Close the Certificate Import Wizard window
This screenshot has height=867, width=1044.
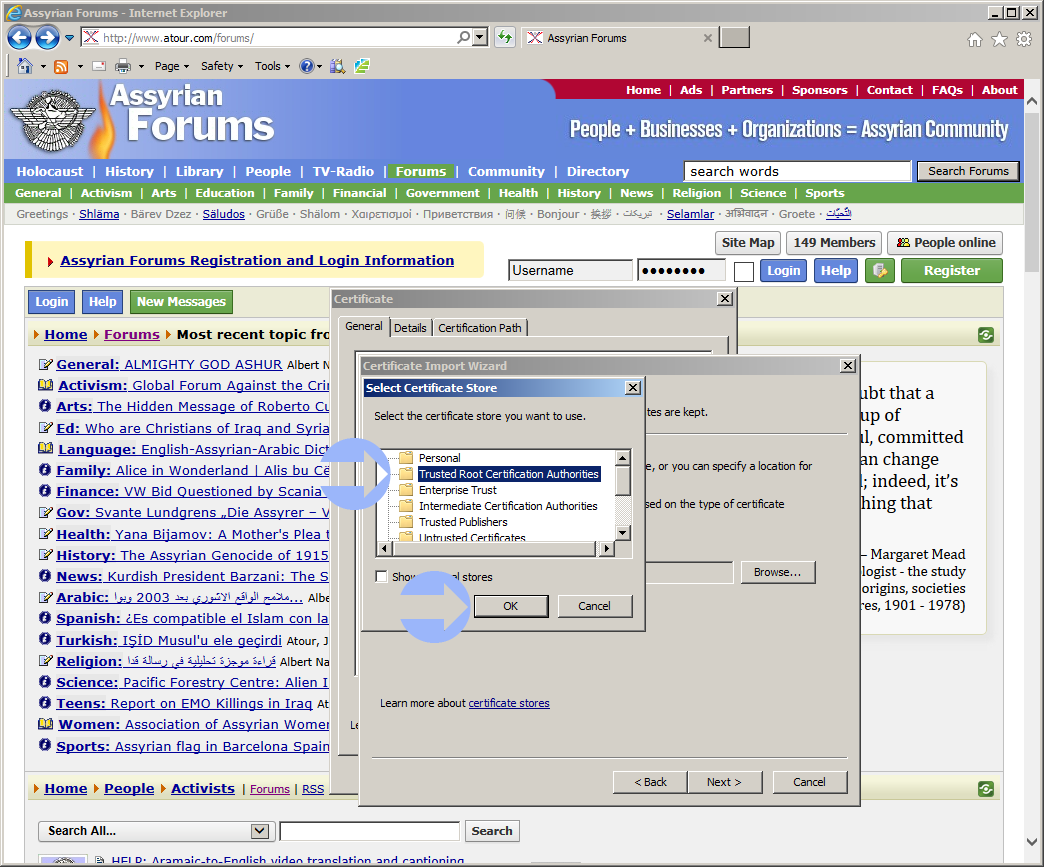pyautogui.click(x=848, y=366)
